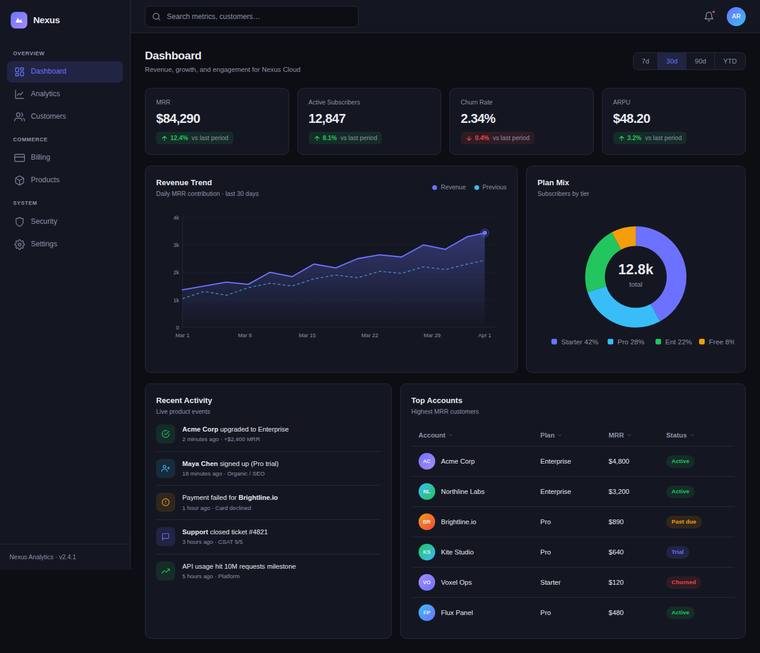Image resolution: width=760 pixels, height=653 pixels.
Task: Click the Security shield icon in sidebar
Action: pos(19,222)
